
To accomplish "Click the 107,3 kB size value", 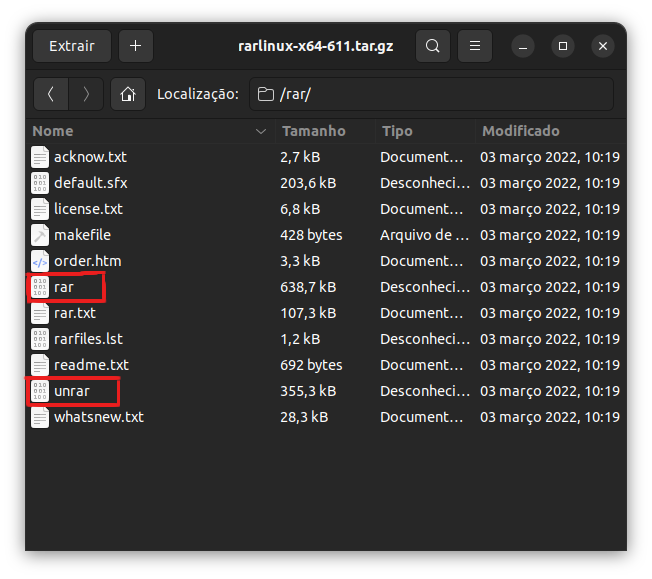I will (x=308, y=313).
